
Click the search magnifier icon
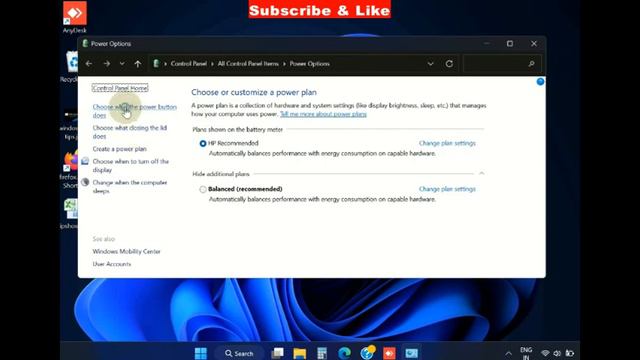pyautogui.click(x=531, y=64)
